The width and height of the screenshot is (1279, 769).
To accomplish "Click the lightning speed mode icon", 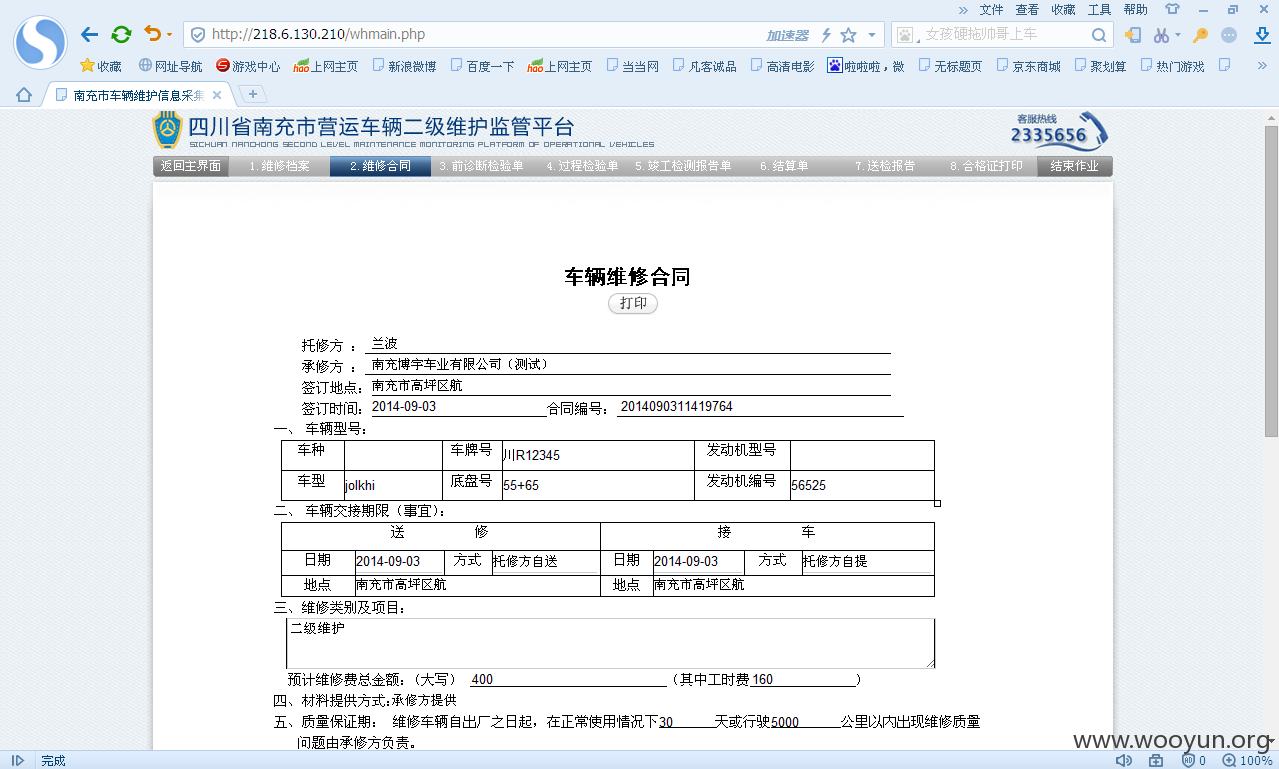I will [x=826, y=35].
